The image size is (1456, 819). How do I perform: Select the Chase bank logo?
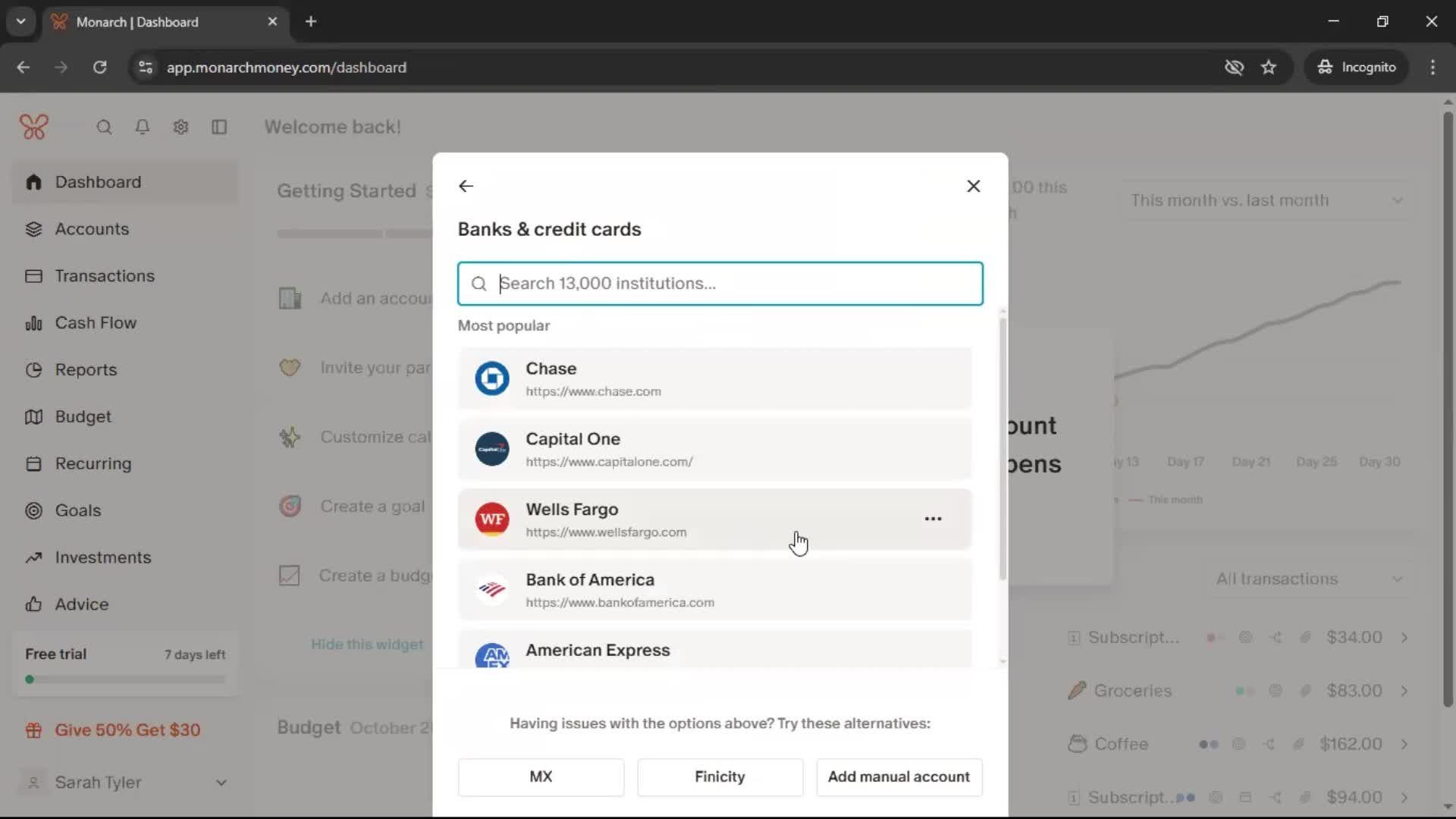tap(492, 378)
